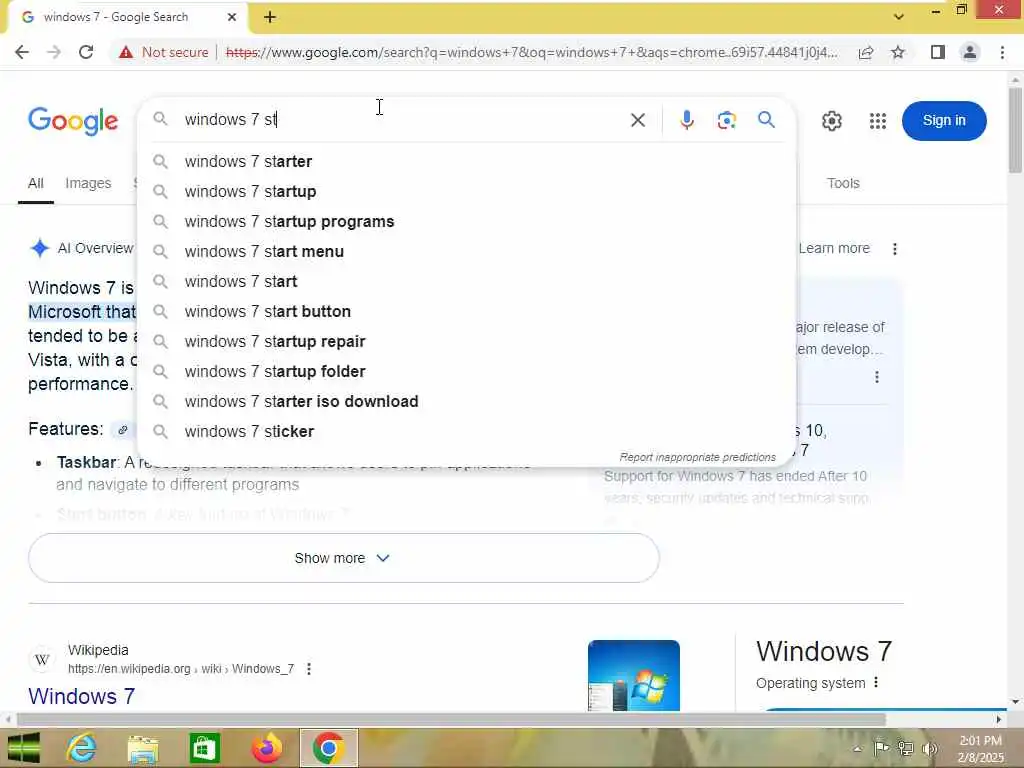Image resolution: width=1024 pixels, height=768 pixels.
Task: Toggle the Chrome side panel icon
Action: 938,52
